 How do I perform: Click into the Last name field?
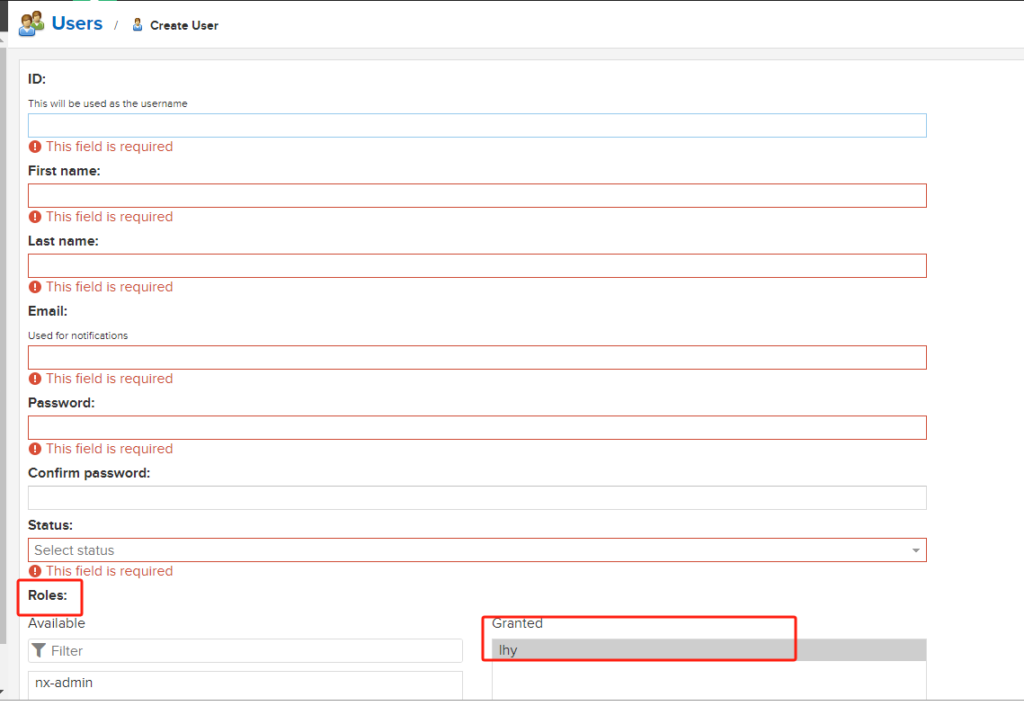pyautogui.click(x=477, y=266)
